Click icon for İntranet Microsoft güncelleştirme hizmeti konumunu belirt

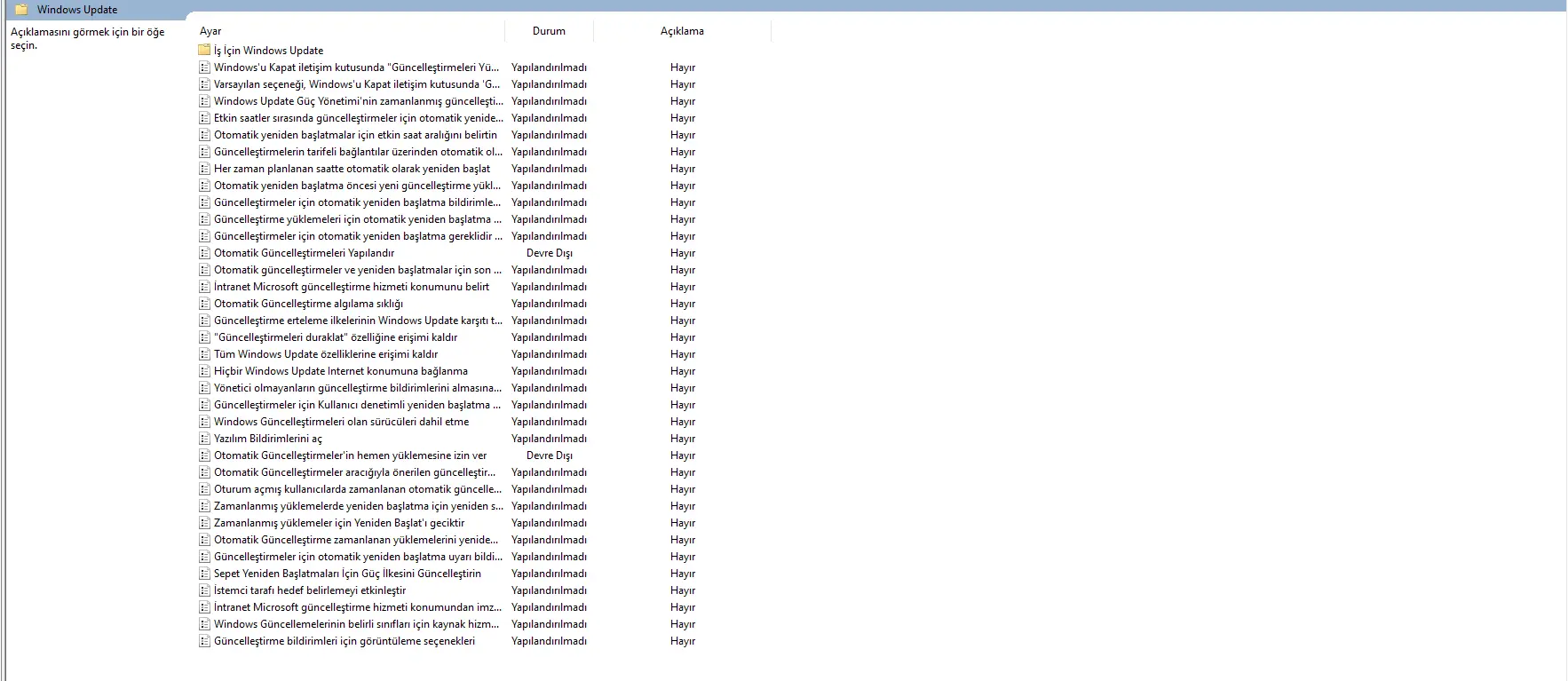tap(204, 287)
